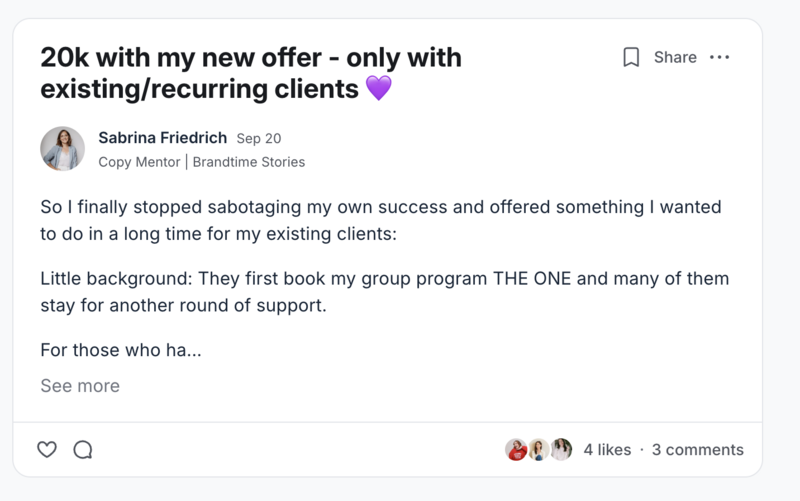
Task: Open the three-dot more options menu
Action: click(x=719, y=57)
